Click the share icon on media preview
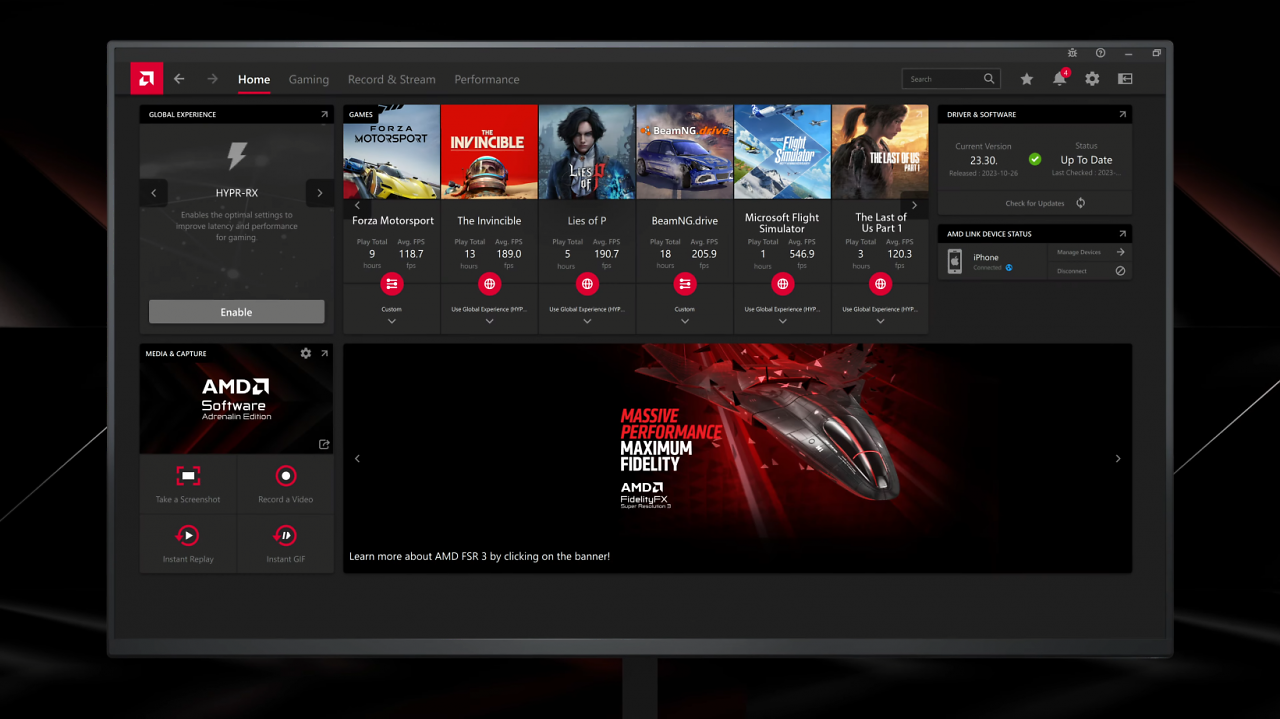The height and width of the screenshot is (719, 1280). click(324, 444)
